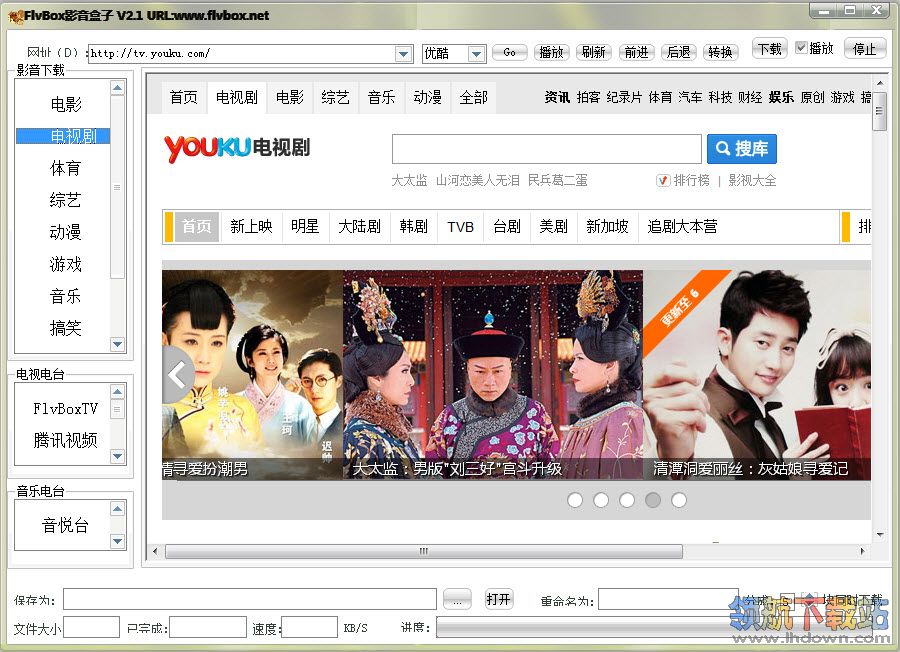900x652 pixels.
Task: Click the 播放 toolbar button
Action: pos(551,53)
